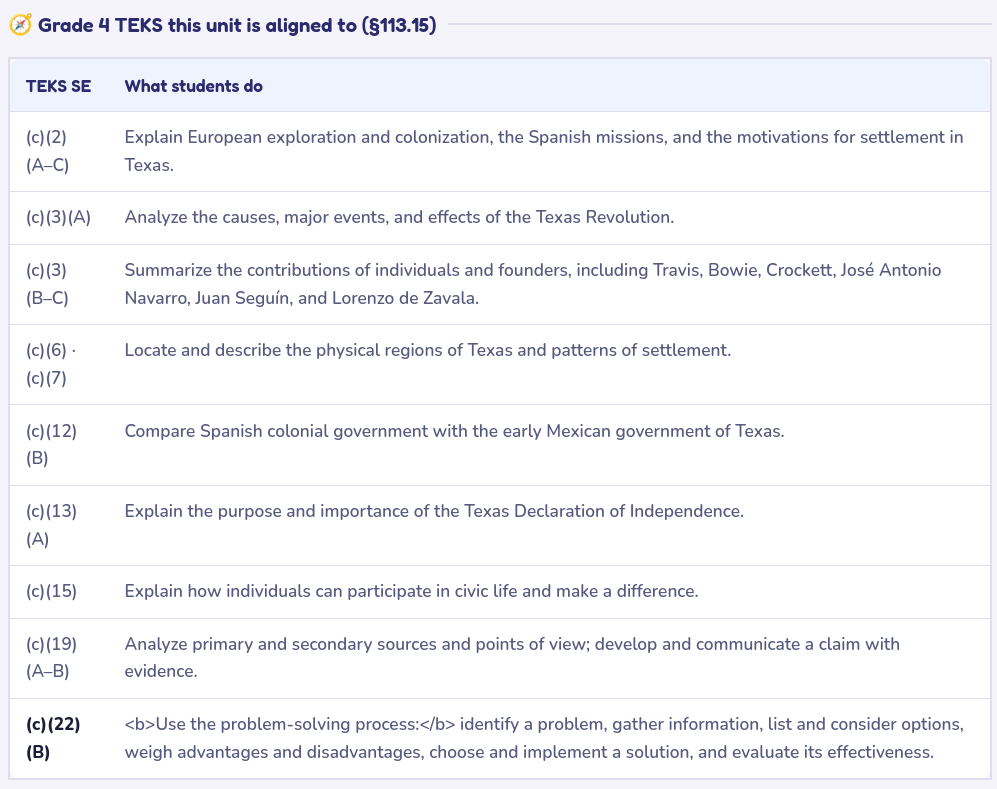This screenshot has width=997, height=789.
Task: Click the compass icon beside the heading
Action: pos(20,25)
